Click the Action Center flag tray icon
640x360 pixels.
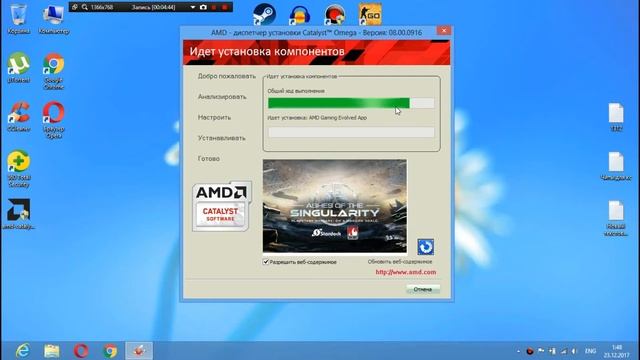point(541,351)
